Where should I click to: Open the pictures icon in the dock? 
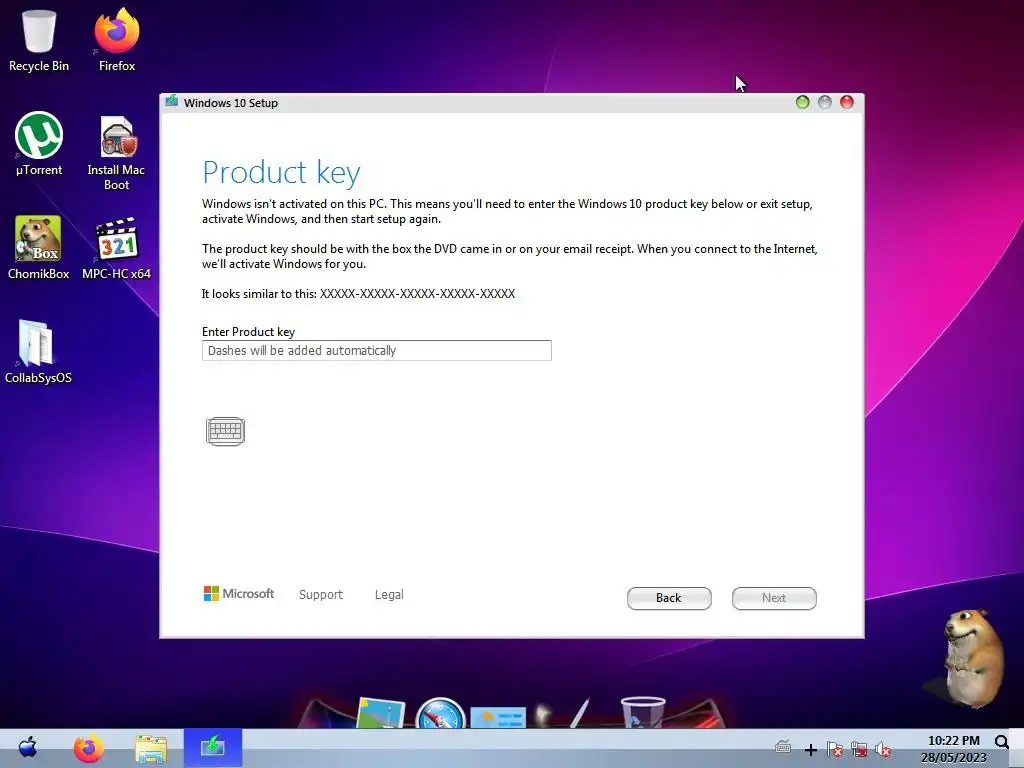(380, 713)
